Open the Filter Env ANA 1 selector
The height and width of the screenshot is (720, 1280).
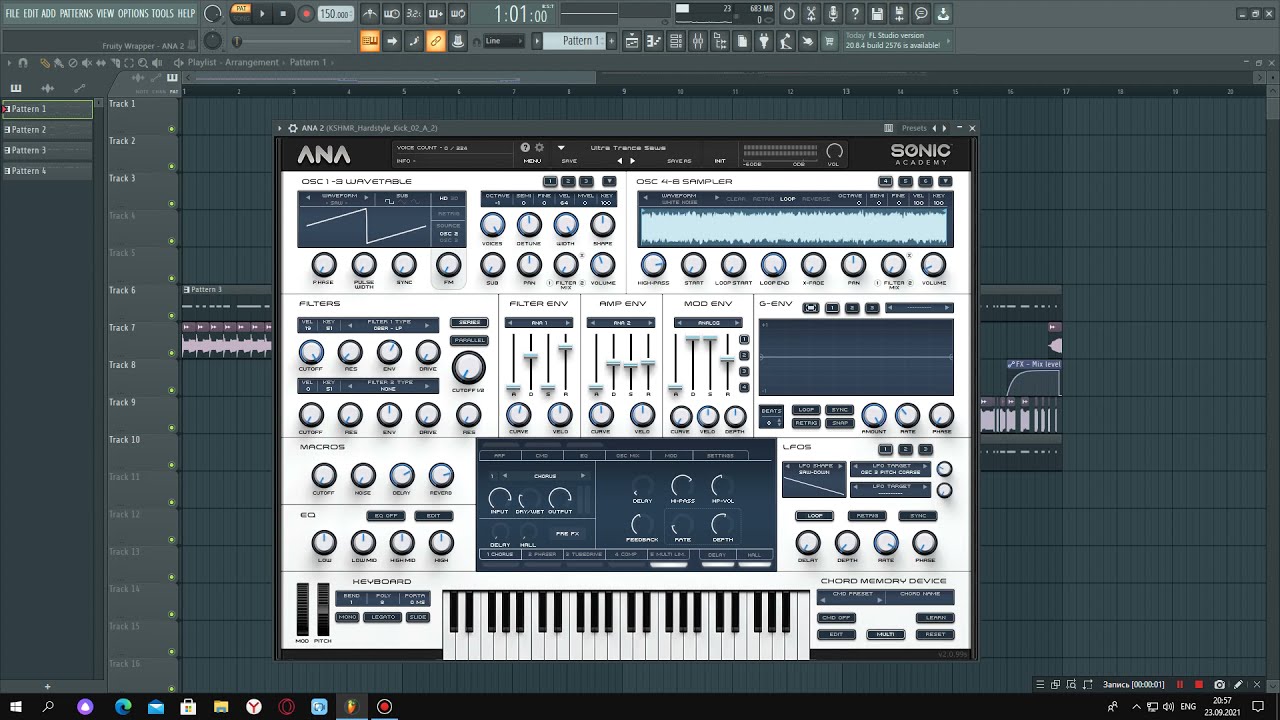(538, 323)
